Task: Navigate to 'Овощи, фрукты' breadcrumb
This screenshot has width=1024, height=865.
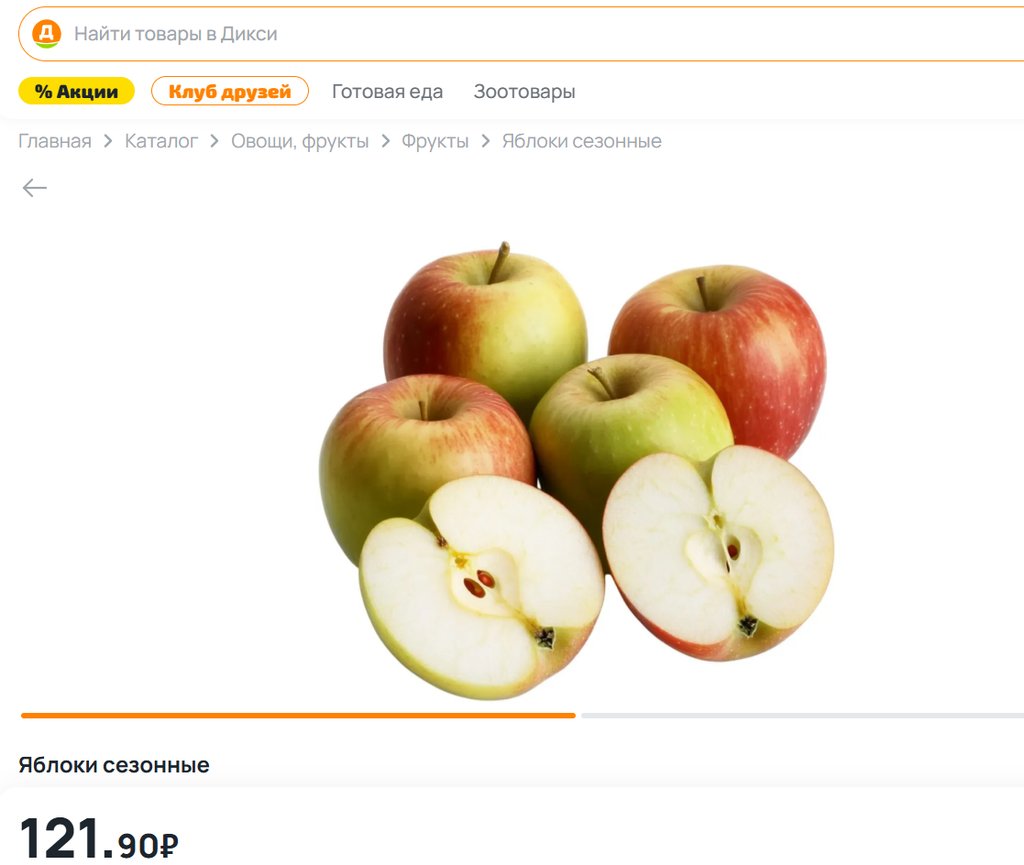Action: 300,141
